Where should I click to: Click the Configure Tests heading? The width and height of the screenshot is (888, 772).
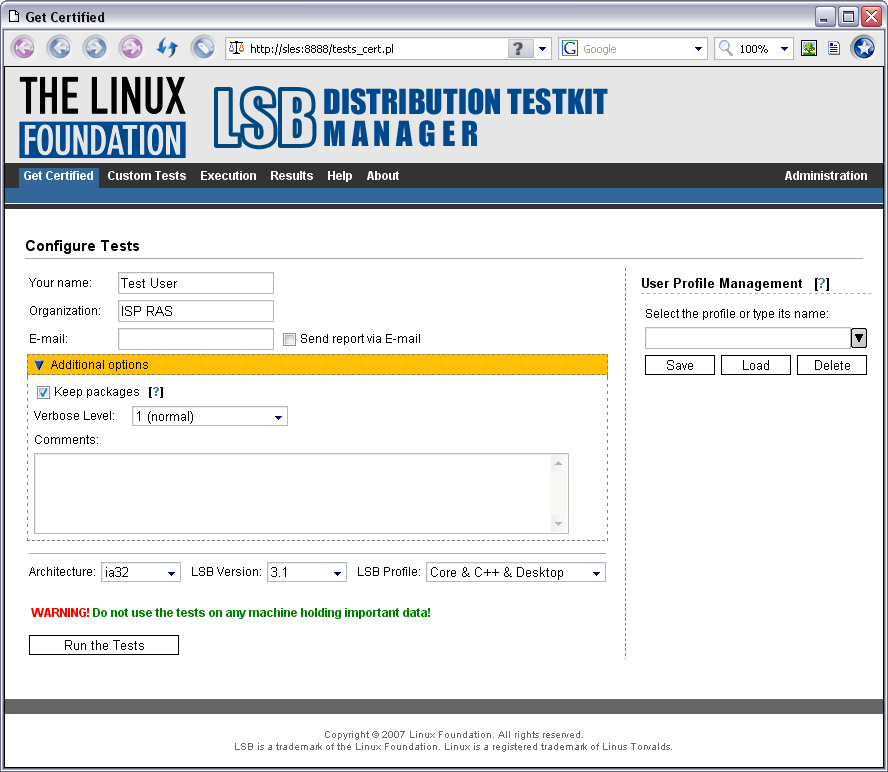tap(83, 246)
